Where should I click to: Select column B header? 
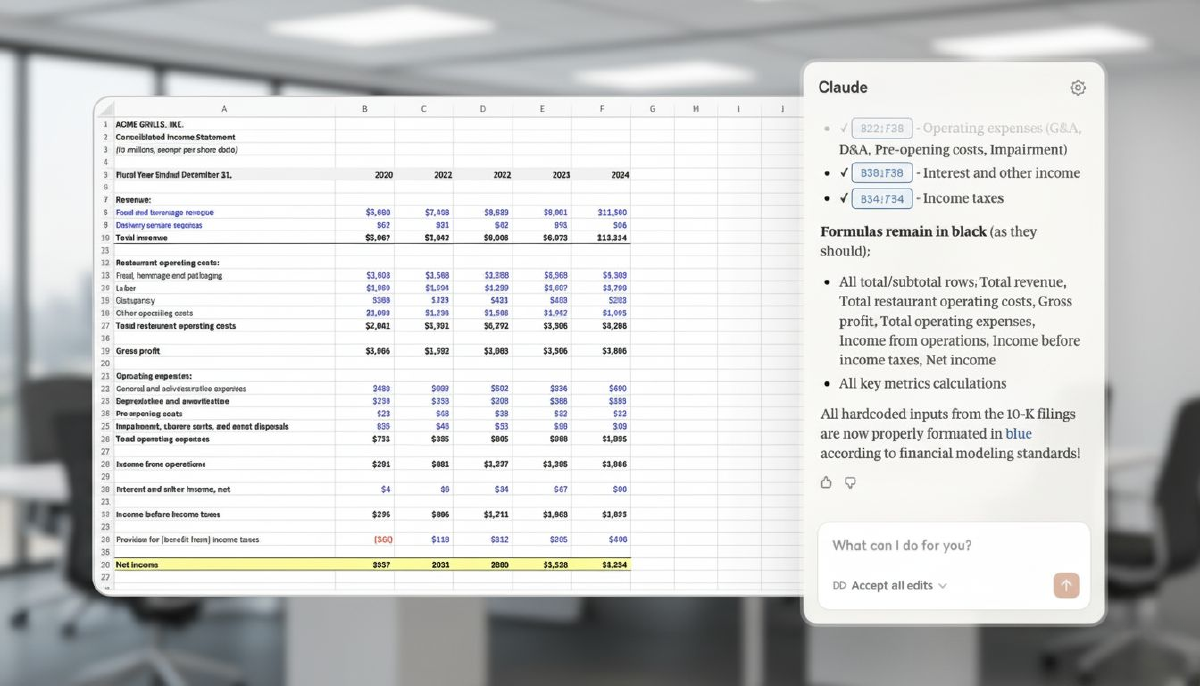tap(365, 108)
